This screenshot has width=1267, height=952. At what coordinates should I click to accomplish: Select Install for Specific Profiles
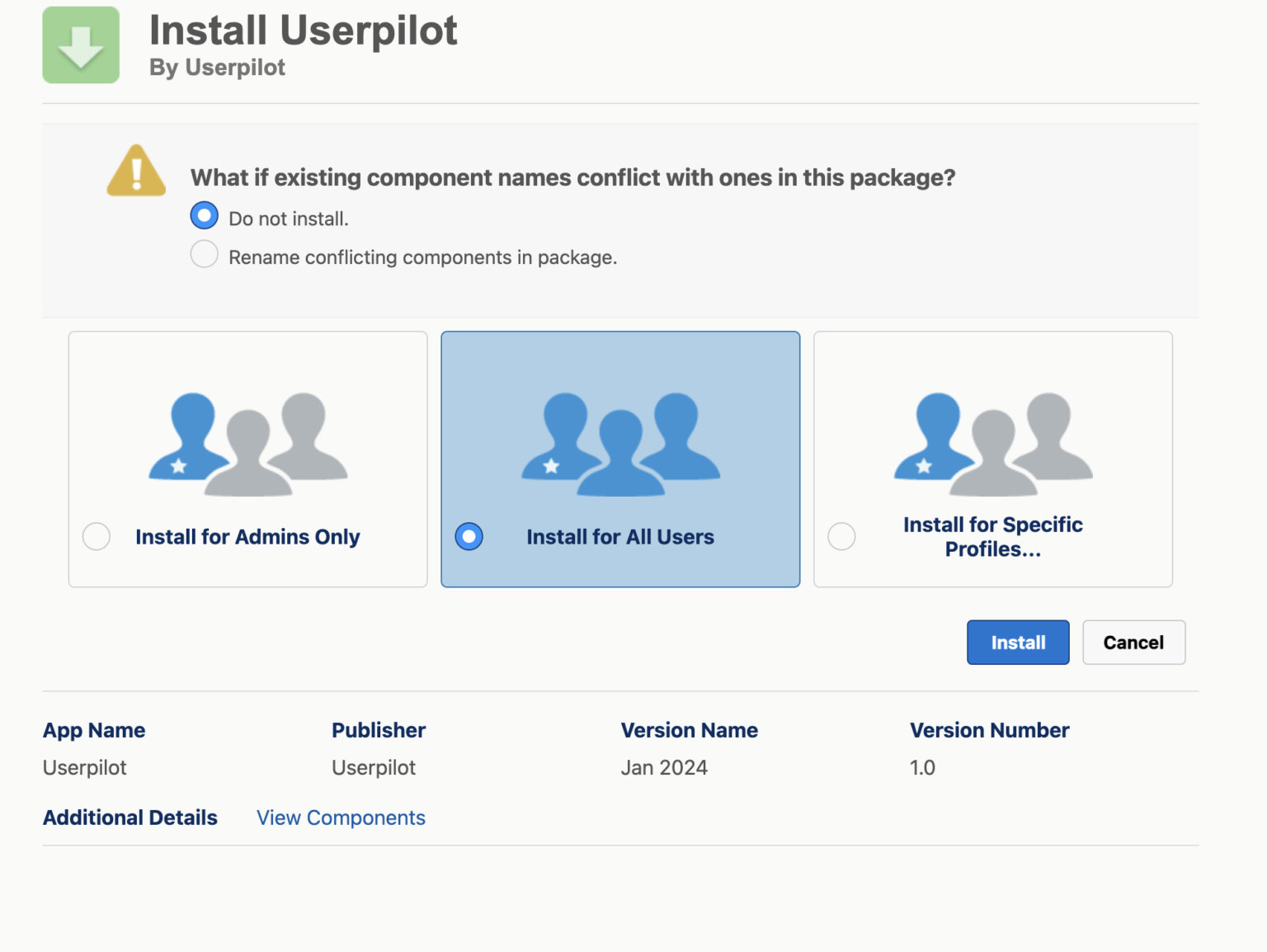click(x=841, y=536)
